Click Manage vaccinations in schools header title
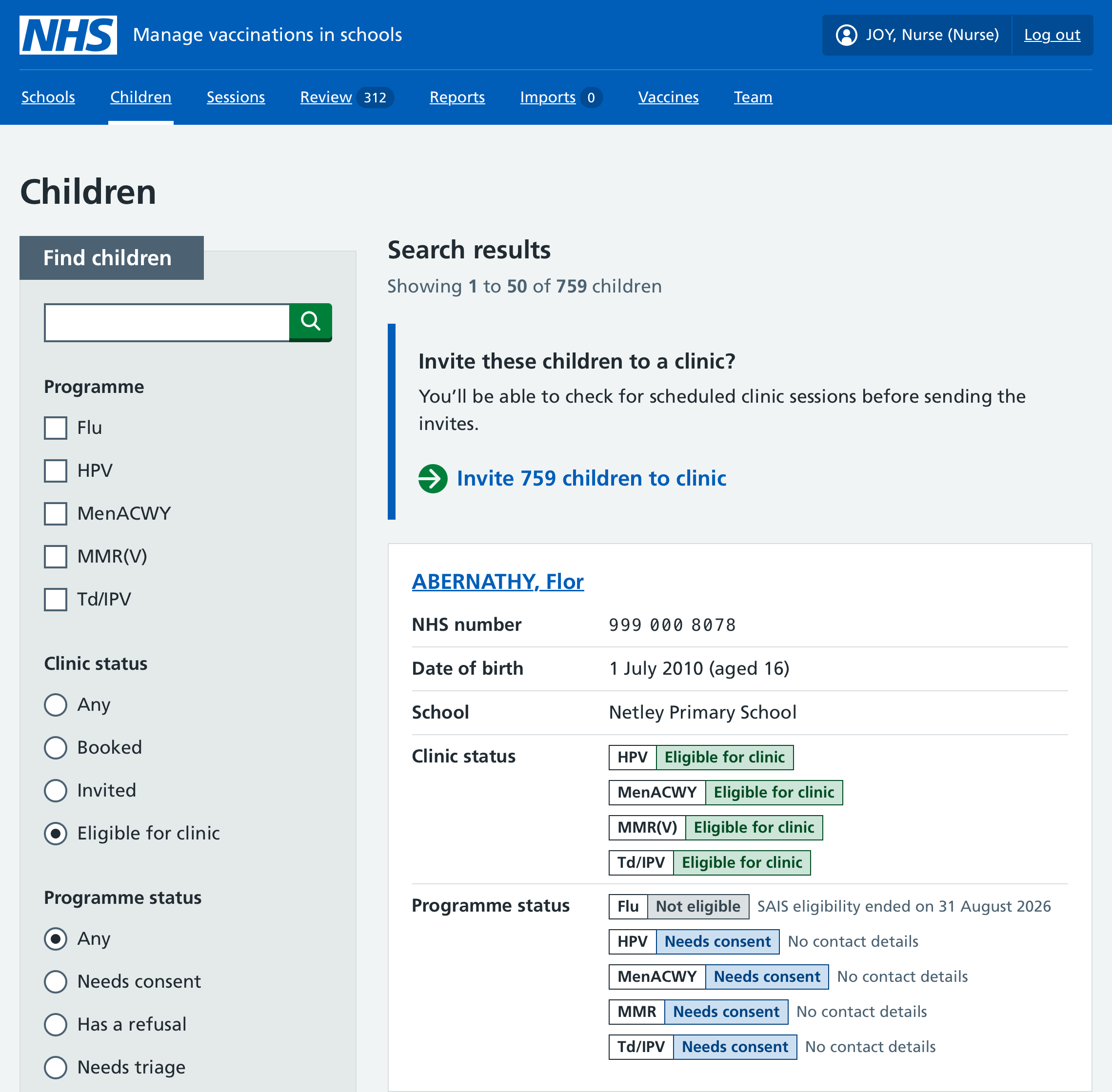The height and width of the screenshot is (1092, 1112). coord(267,35)
